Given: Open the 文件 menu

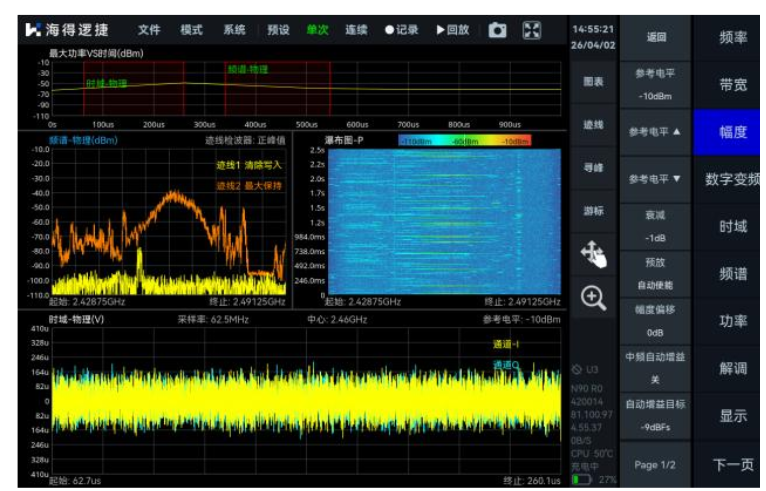Looking at the screenshot, I should tap(149, 30).
